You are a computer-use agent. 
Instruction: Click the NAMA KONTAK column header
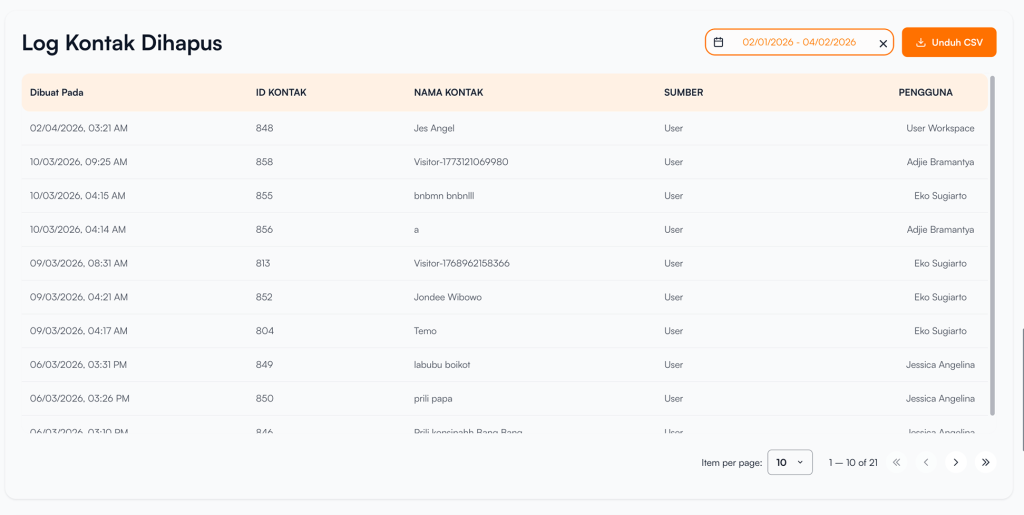pyautogui.click(x=448, y=92)
